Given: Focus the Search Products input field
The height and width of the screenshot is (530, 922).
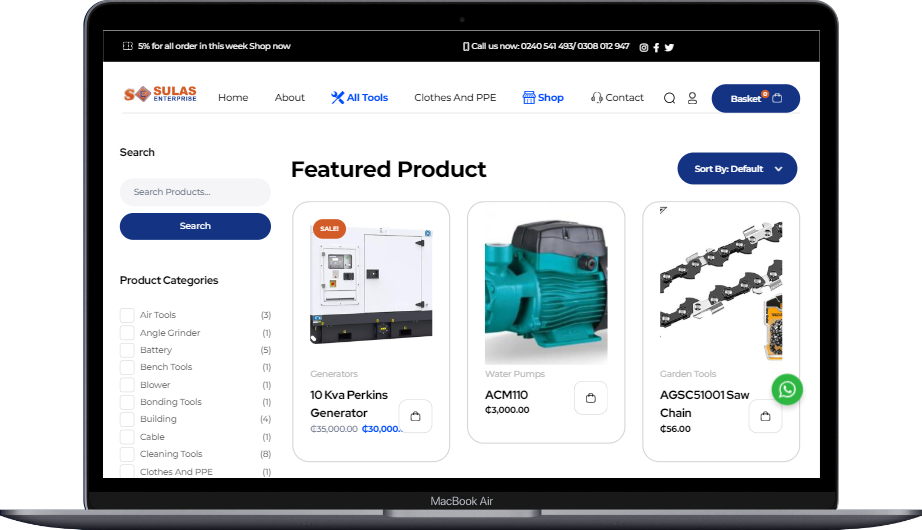Looking at the screenshot, I should [x=195, y=192].
